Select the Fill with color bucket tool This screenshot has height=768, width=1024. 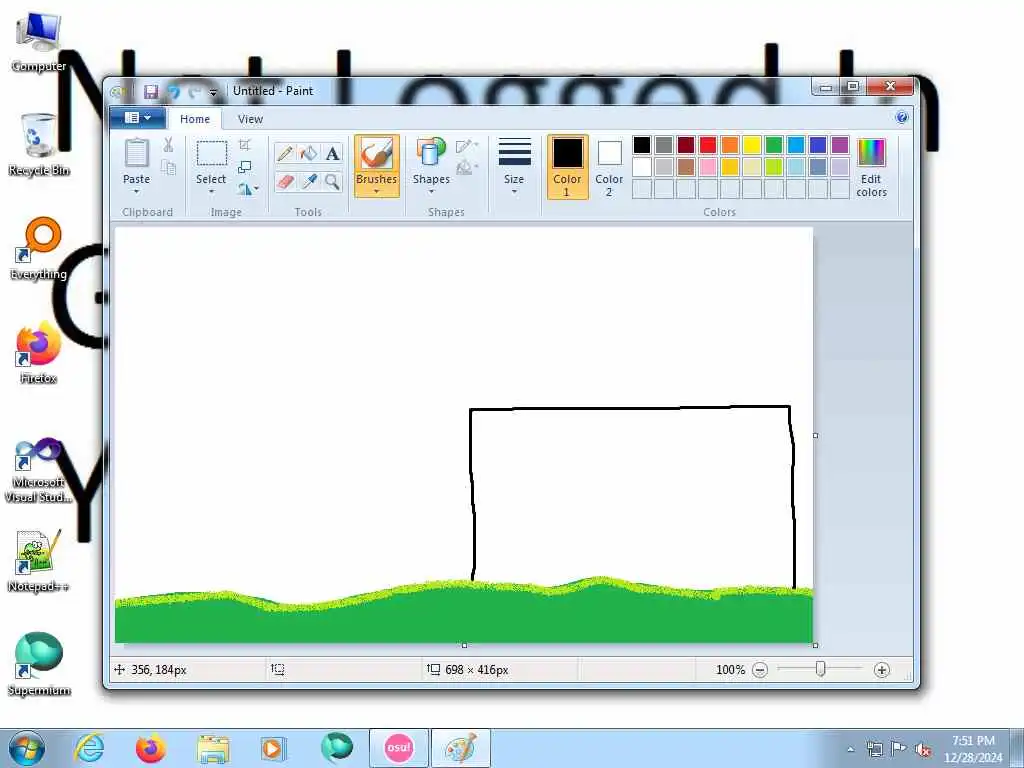(308, 153)
